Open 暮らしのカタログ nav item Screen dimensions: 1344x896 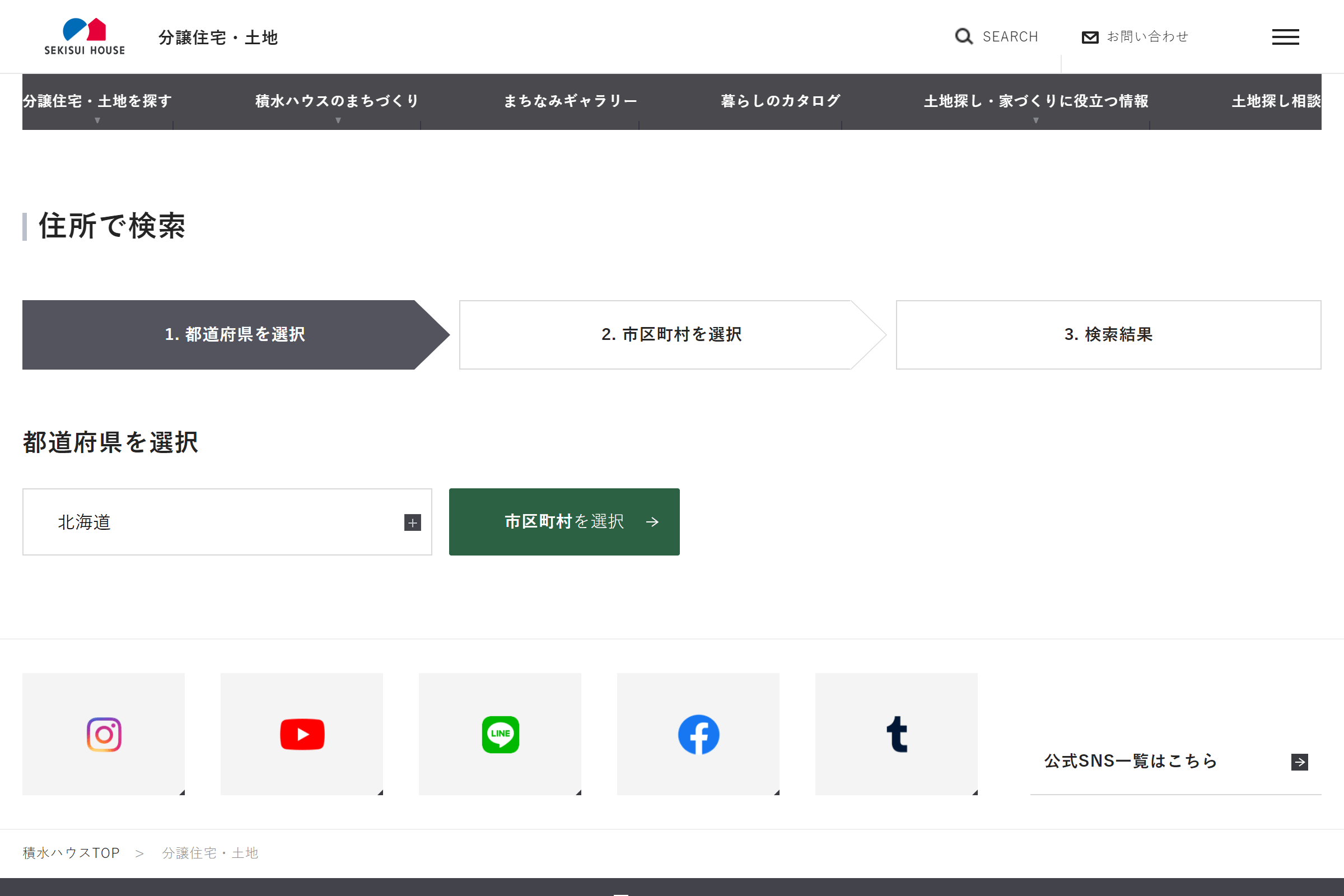(x=780, y=101)
